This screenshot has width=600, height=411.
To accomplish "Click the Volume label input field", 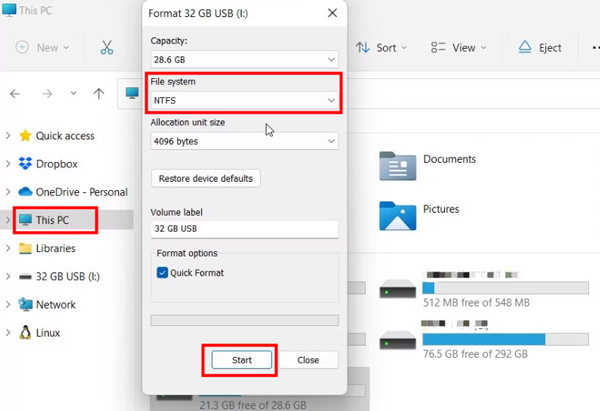I will tap(244, 229).
